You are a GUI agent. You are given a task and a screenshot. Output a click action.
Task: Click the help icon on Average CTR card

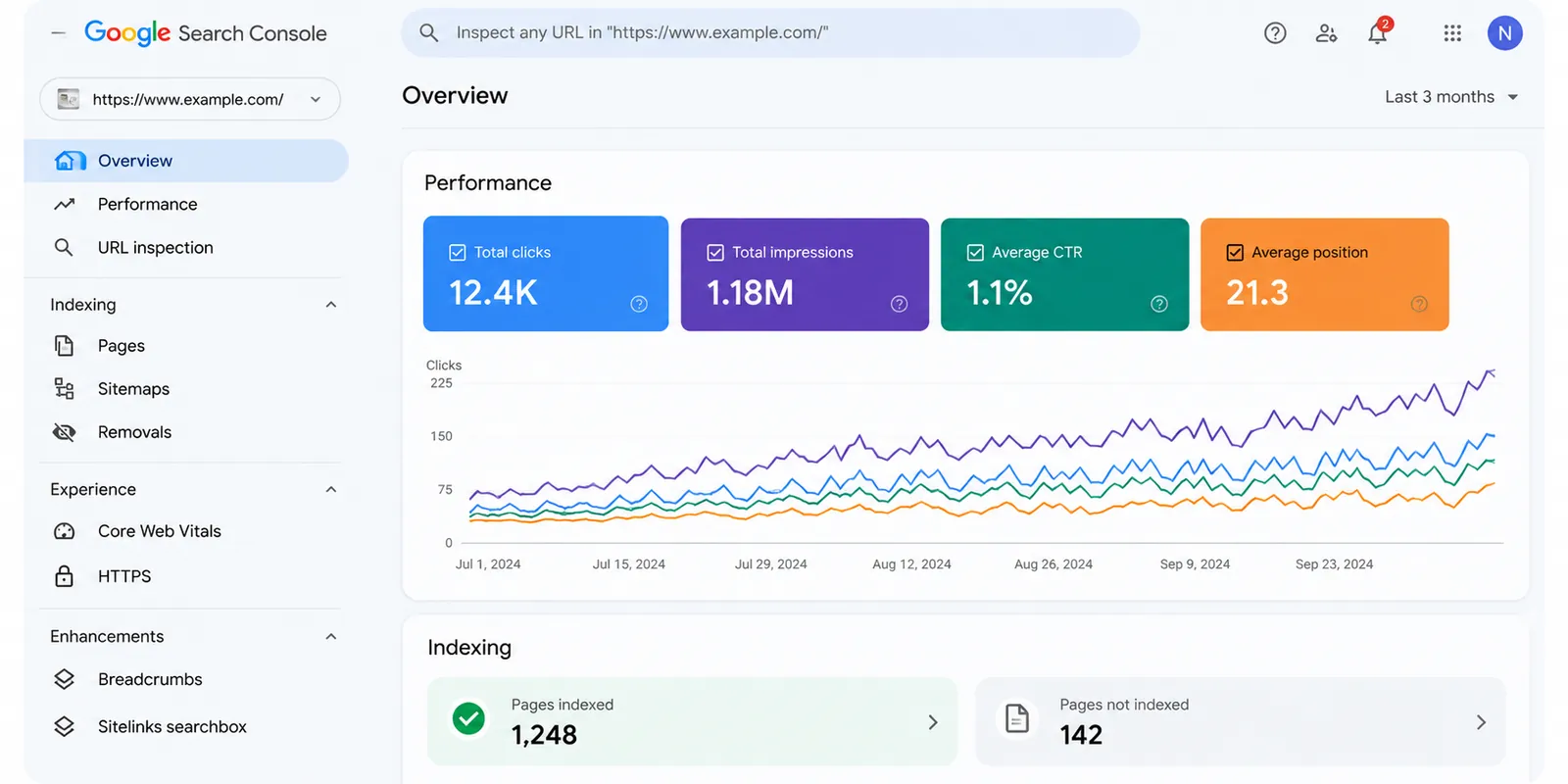pos(1159,304)
